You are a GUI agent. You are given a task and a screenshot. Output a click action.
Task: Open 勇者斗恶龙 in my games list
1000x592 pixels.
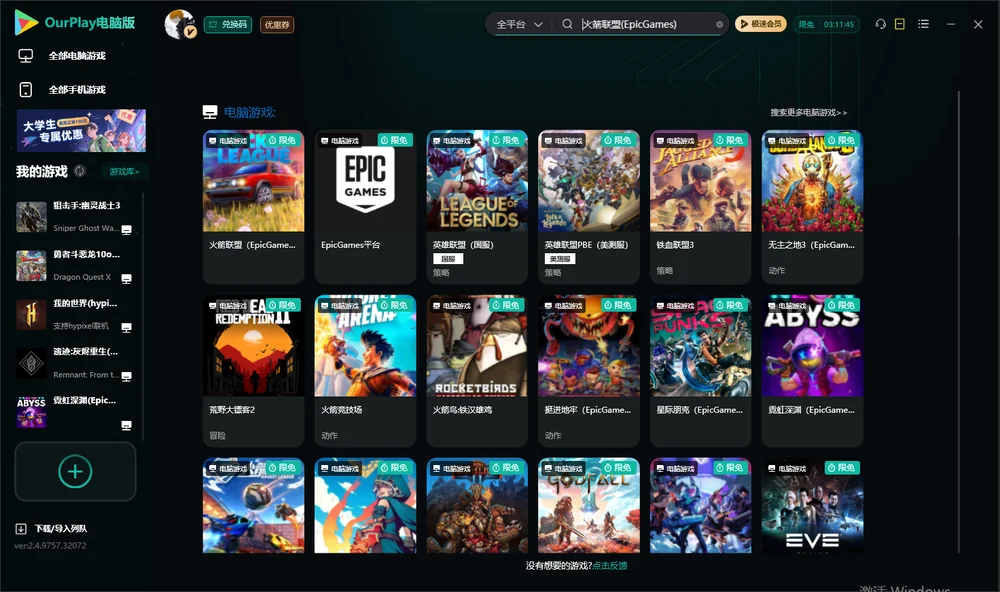point(75,265)
